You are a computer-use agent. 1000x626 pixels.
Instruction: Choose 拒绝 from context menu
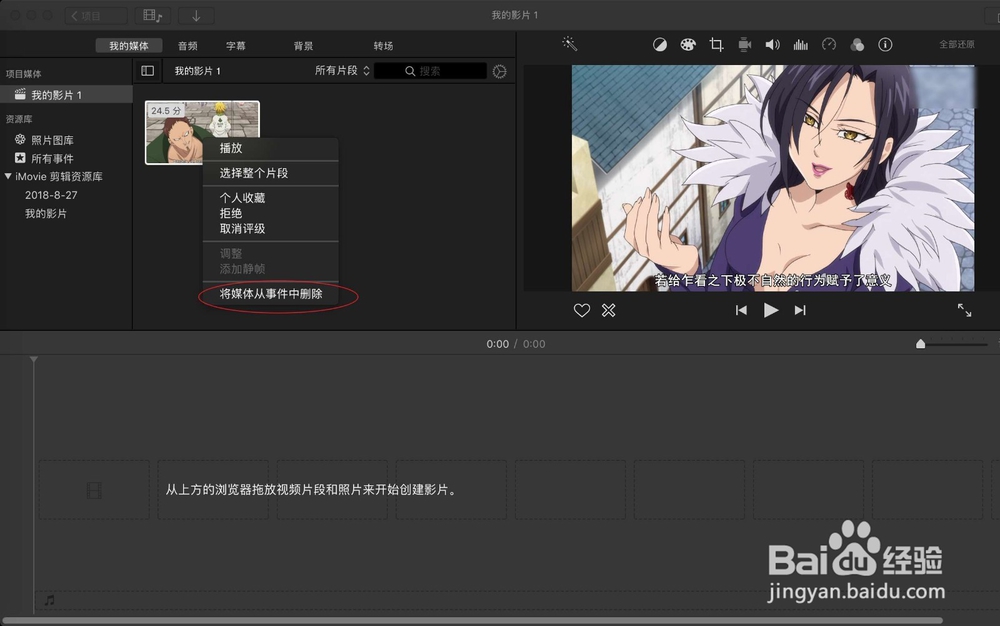270,214
